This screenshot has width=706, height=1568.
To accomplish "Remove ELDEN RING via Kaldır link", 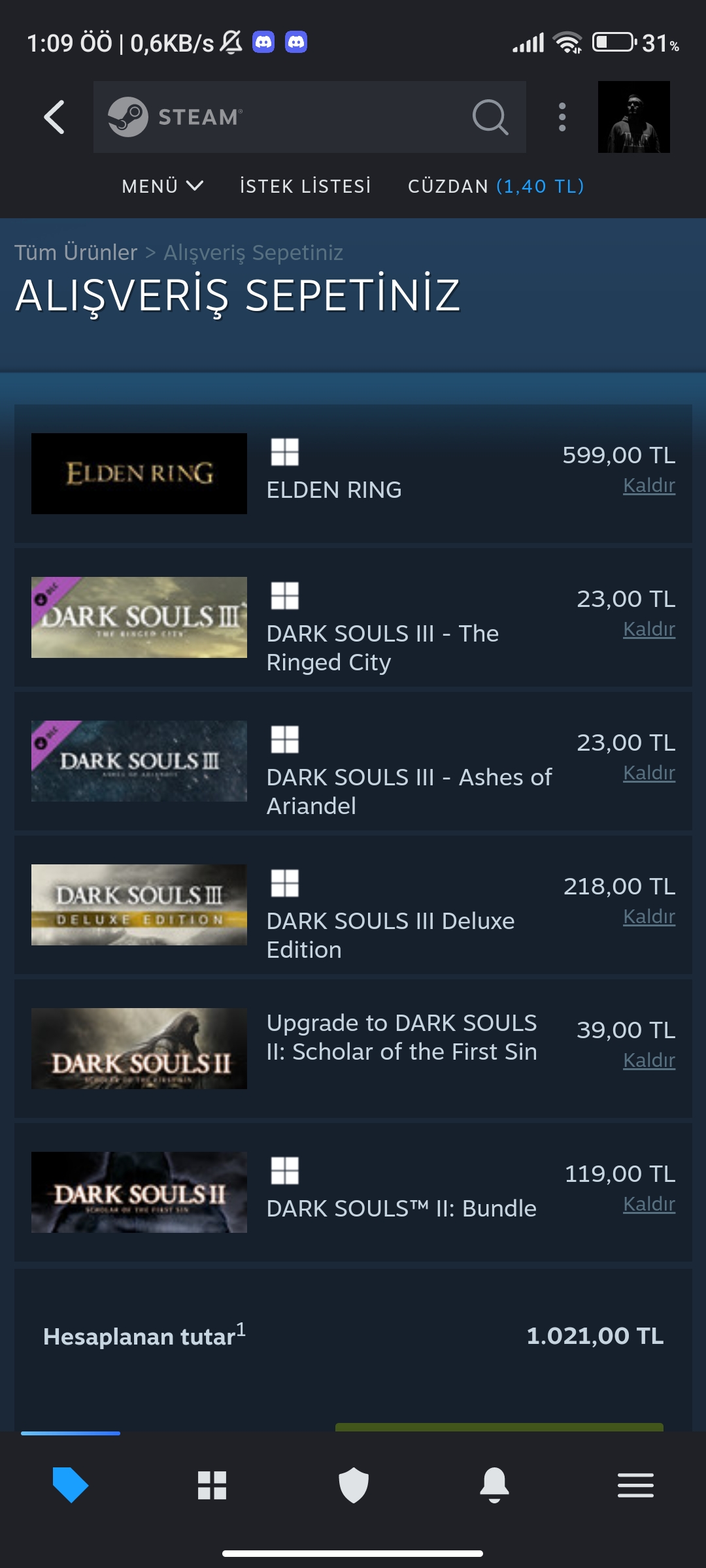I will [648, 485].
